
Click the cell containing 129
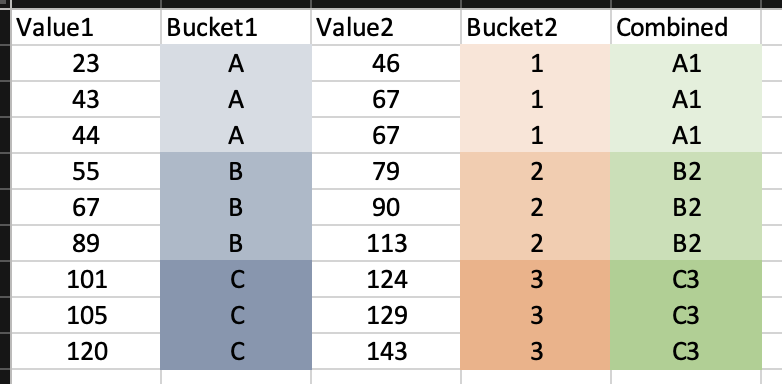pos(386,315)
